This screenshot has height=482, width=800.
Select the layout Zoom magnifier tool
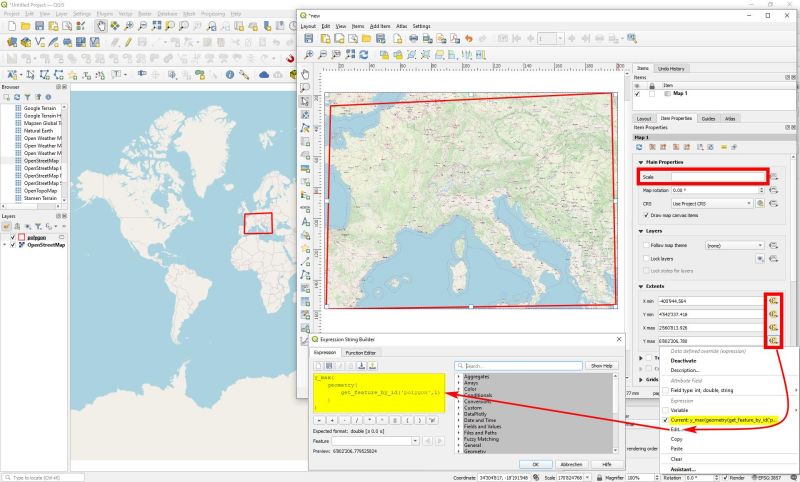305,88
